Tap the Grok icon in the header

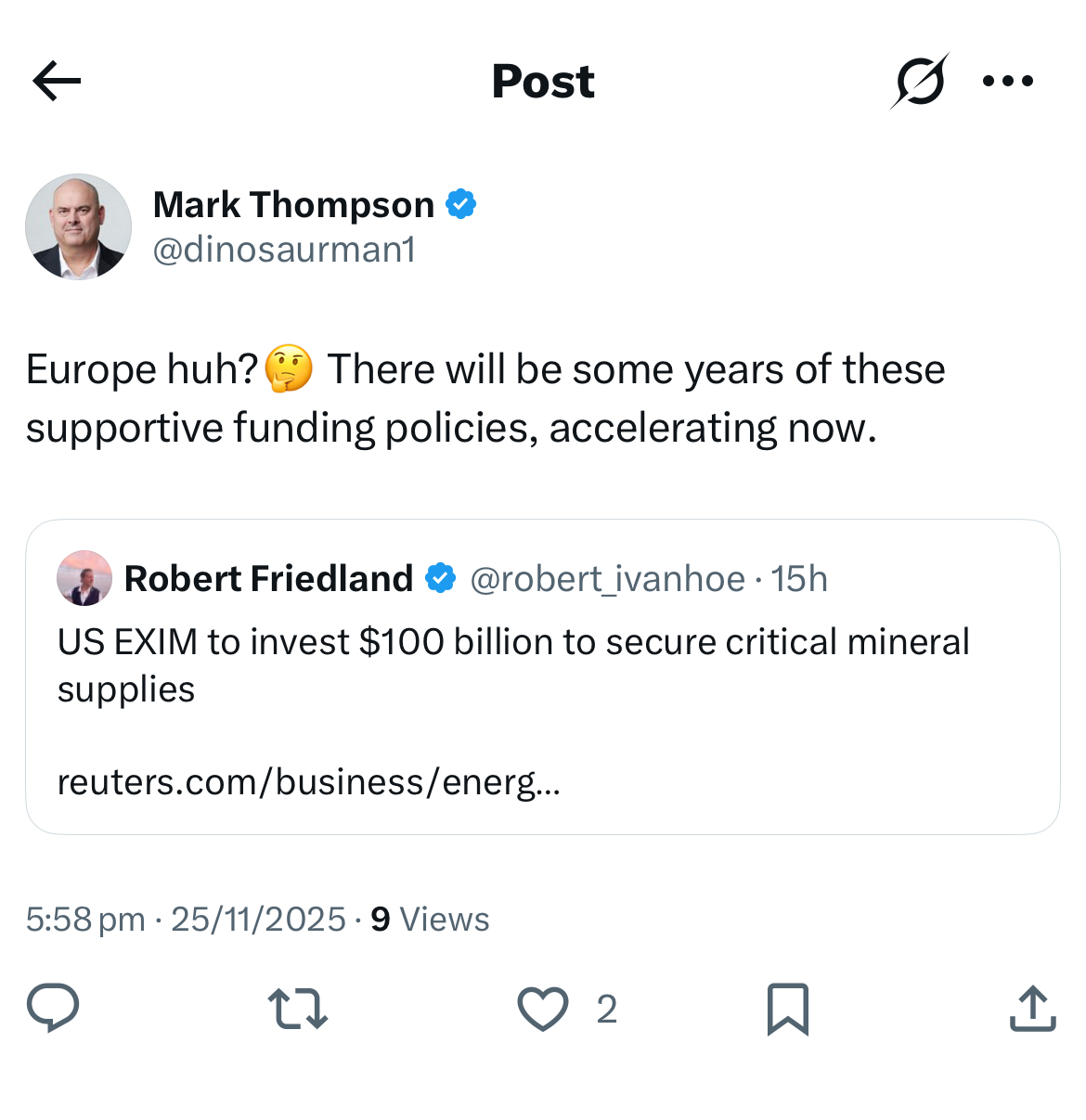click(x=919, y=81)
